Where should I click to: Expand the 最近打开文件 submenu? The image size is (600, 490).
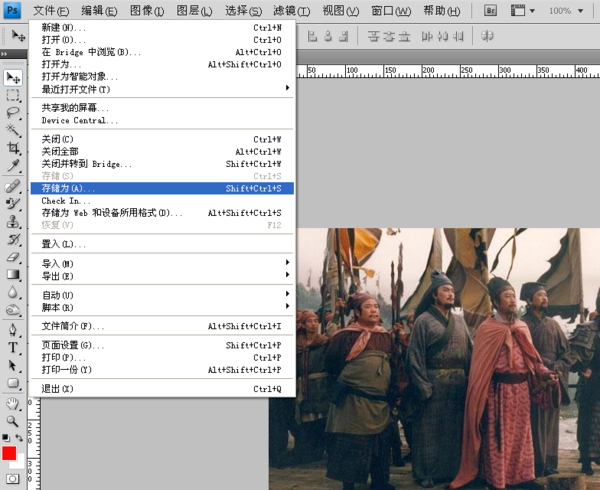[162, 89]
